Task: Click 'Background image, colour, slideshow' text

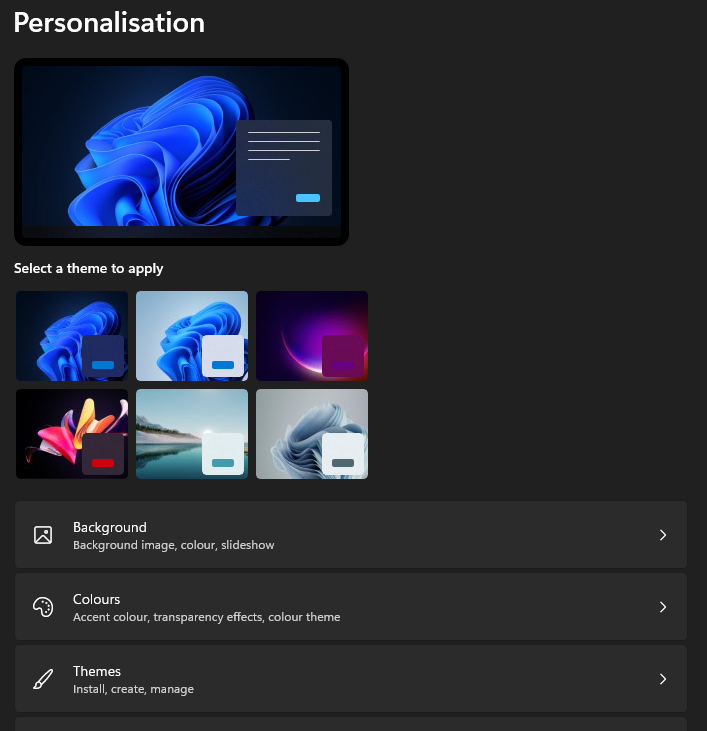Action: (173, 545)
